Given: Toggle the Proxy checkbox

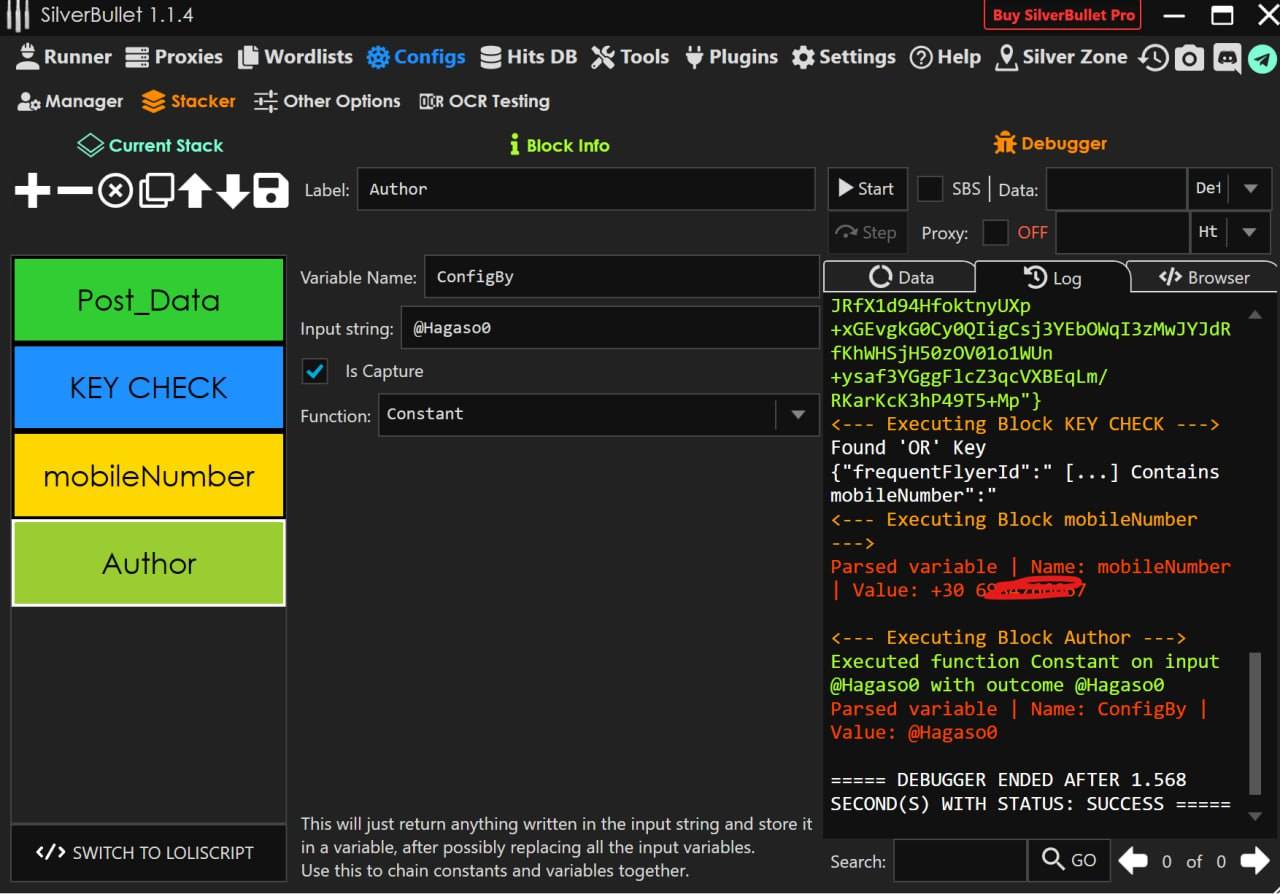Looking at the screenshot, I should (995, 232).
